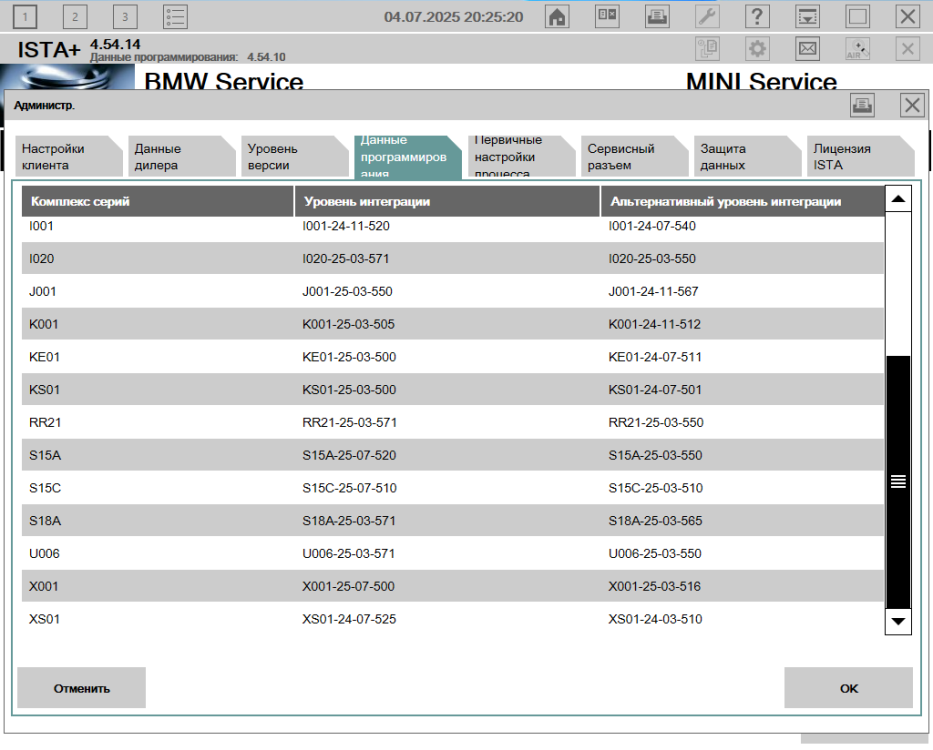The image size is (933, 750).
Task: Open the question mark help icon
Action: tap(758, 16)
